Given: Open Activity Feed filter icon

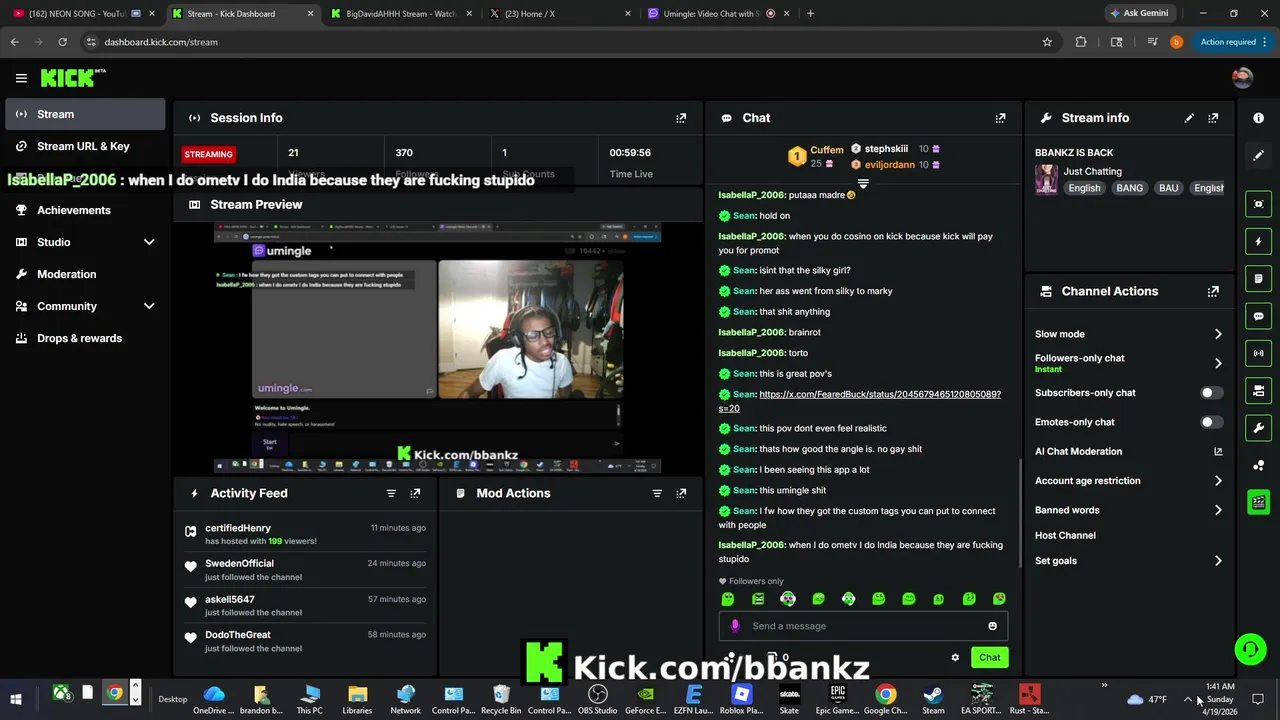Looking at the screenshot, I should (391, 493).
